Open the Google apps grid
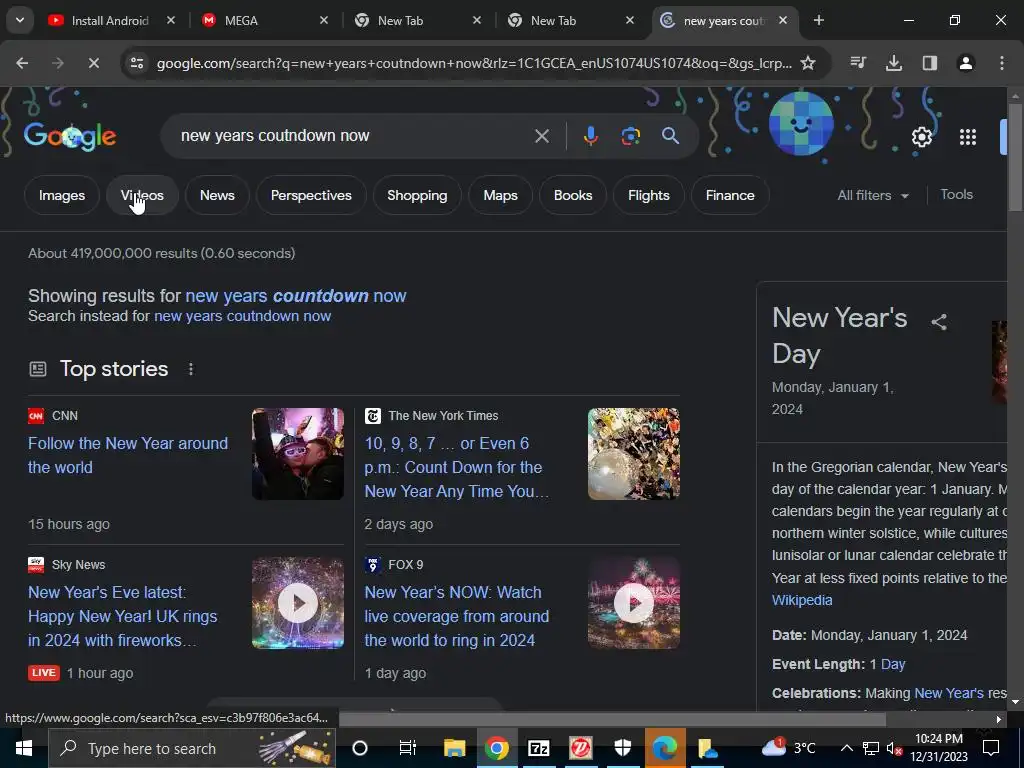The image size is (1024, 768). [968, 136]
